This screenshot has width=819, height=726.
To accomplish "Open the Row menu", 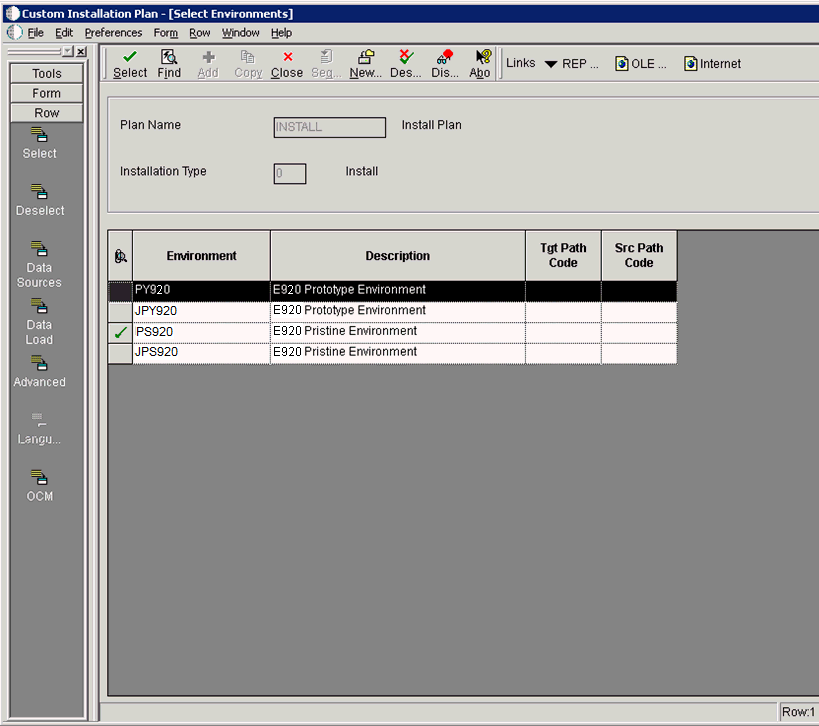I will 200,33.
